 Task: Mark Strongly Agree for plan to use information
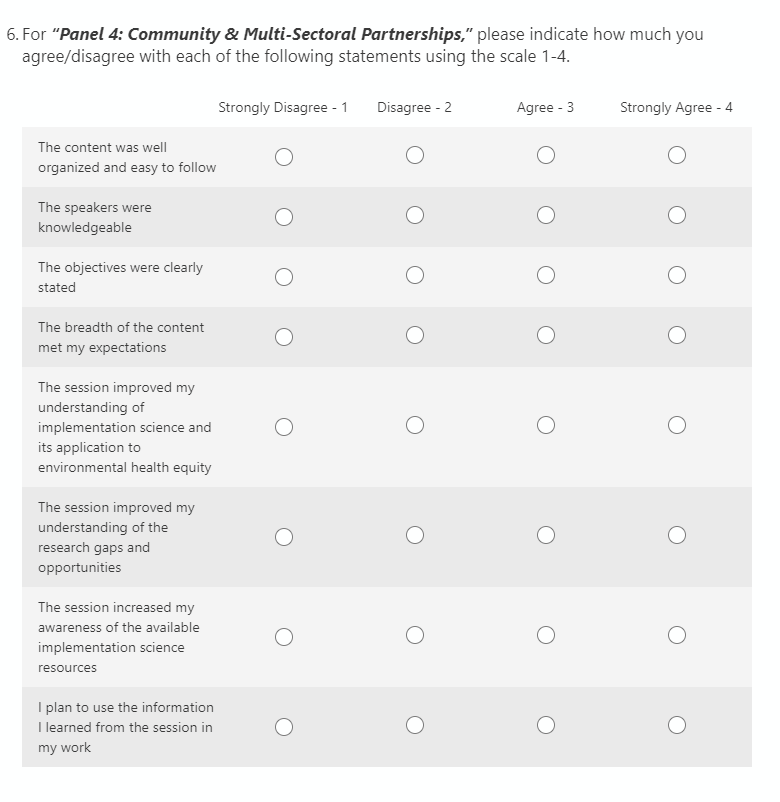tap(677, 726)
